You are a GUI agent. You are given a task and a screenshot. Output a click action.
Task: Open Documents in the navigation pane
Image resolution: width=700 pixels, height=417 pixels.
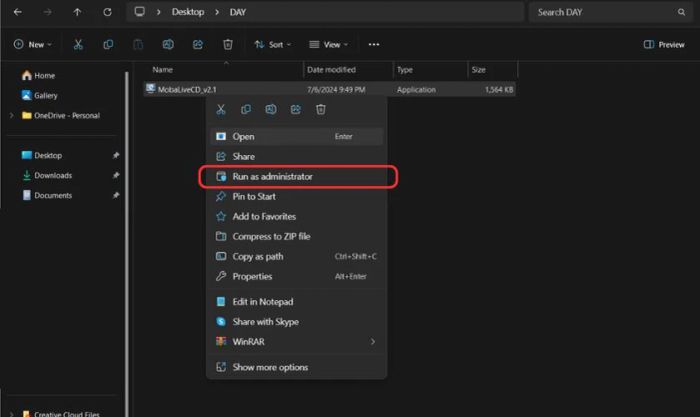point(47,196)
